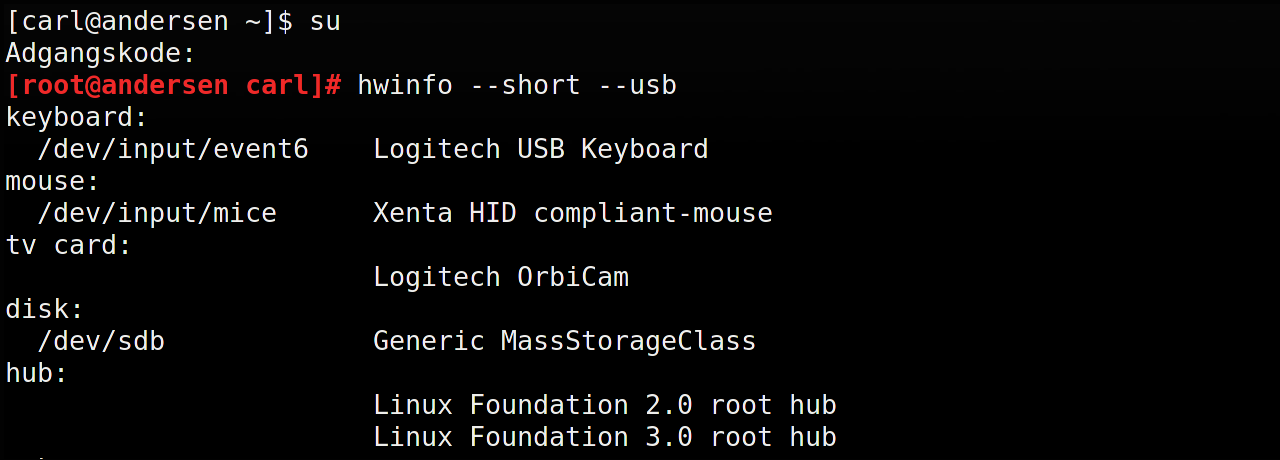Click 'Logitech USB Keyboard' text
This screenshot has height=460, width=1280.
[540, 149]
